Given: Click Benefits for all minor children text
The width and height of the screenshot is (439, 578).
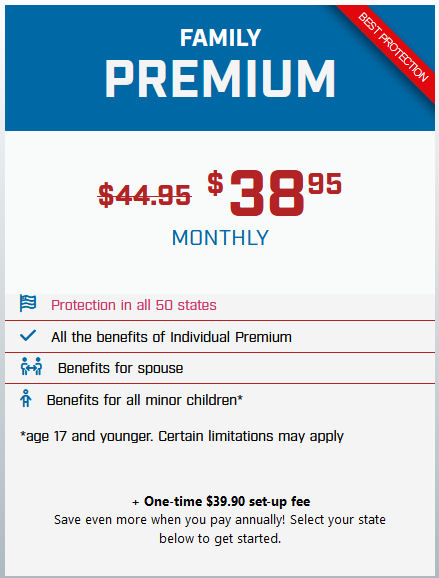Looking at the screenshot, I should click(144, 400).
